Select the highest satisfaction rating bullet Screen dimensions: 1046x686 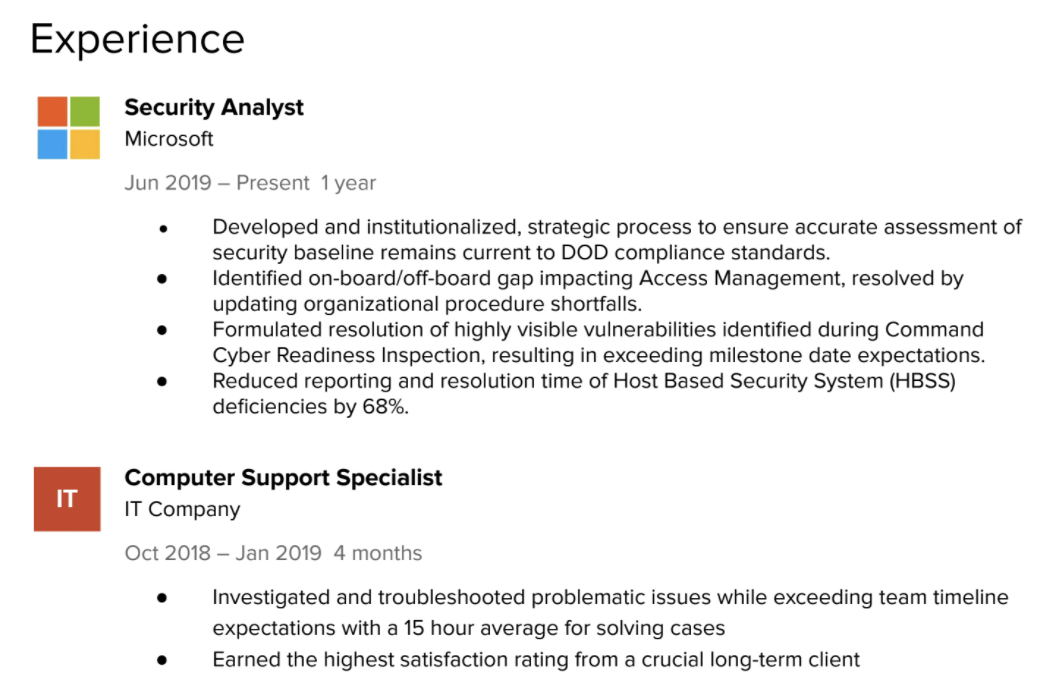(536, 660)
